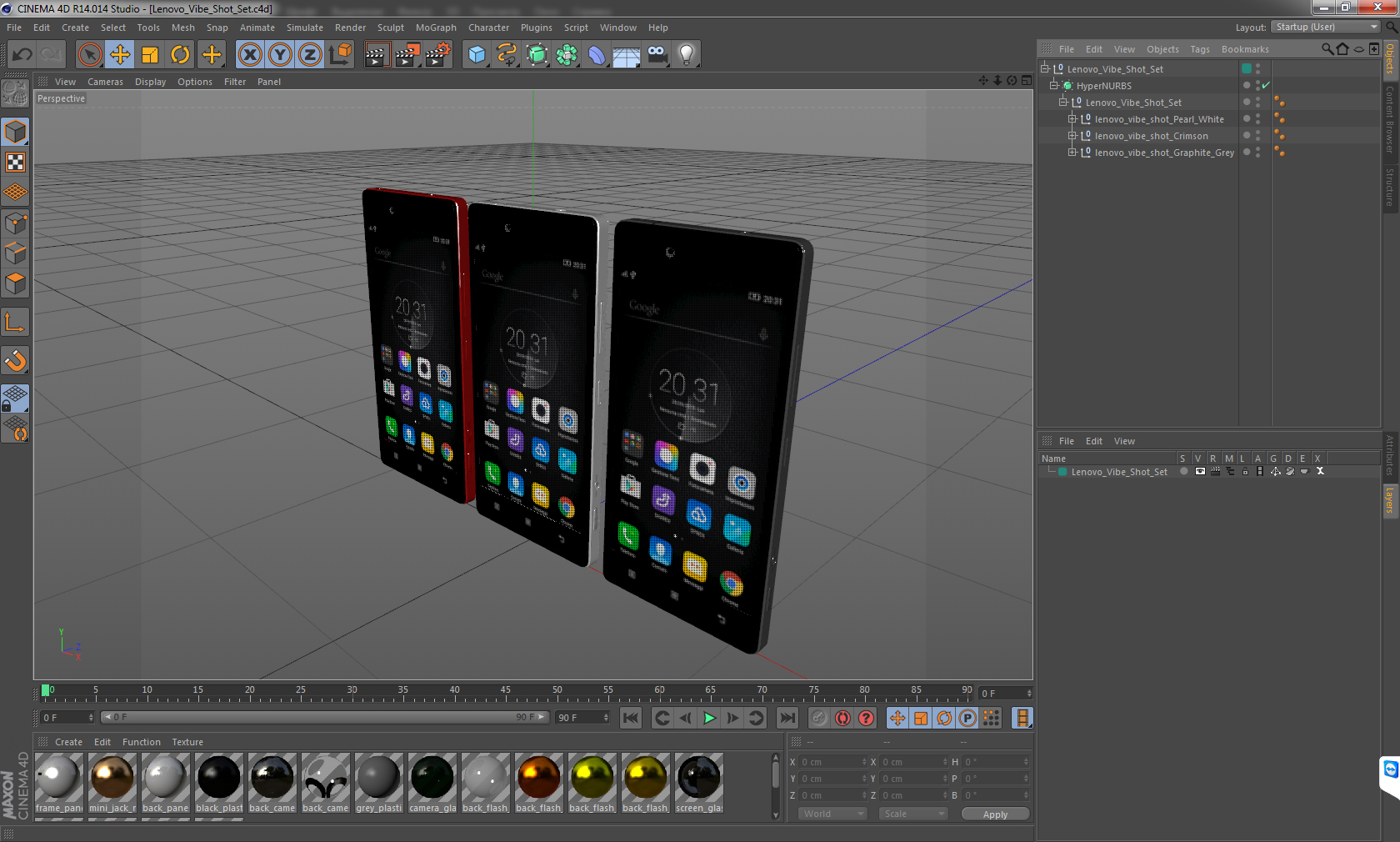Screen dimensions: 1400x842
Task: Open the Sculpt menu
Action: [x=390, y=28]
